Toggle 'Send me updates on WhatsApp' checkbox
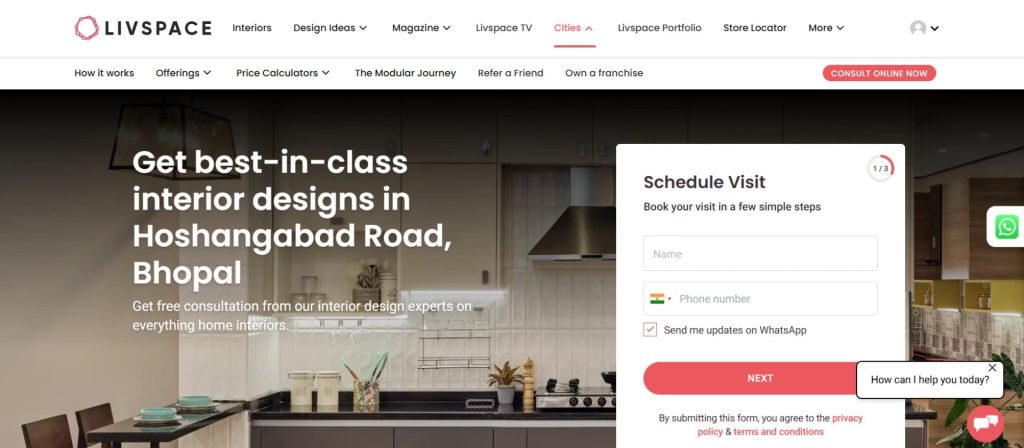The width and height of the screenshot is (1024, 448). (650, 330)
